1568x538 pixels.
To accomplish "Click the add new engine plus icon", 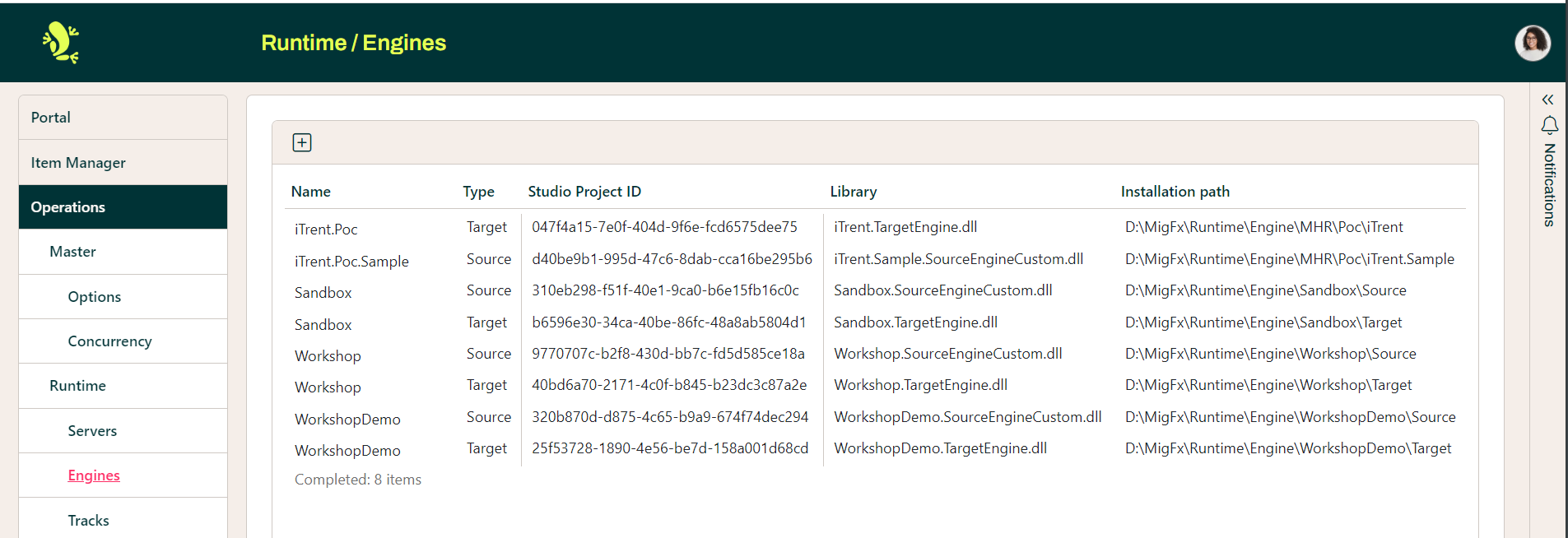I will [302, 142].
